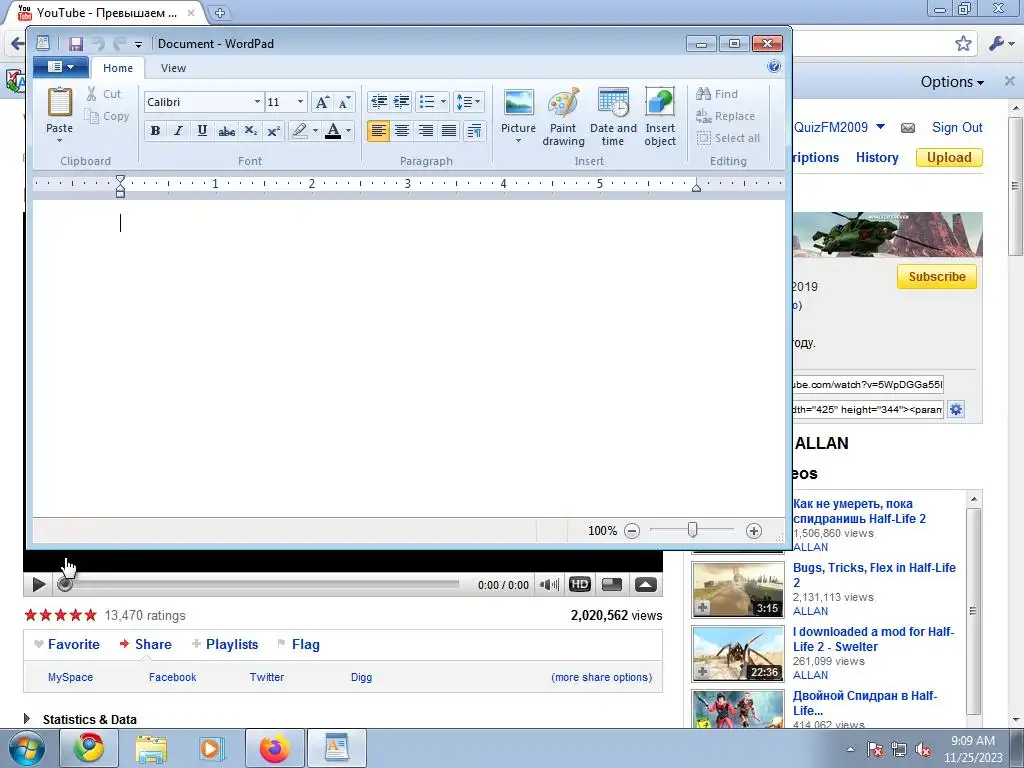Click the zoom out minus icon in WordPad
Screen dimensions: 1024x768
pyautogui.click(x=632, y=531)
